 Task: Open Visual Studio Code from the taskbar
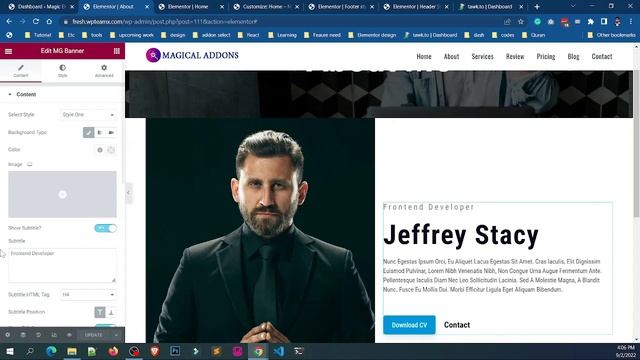pos(279,351)
